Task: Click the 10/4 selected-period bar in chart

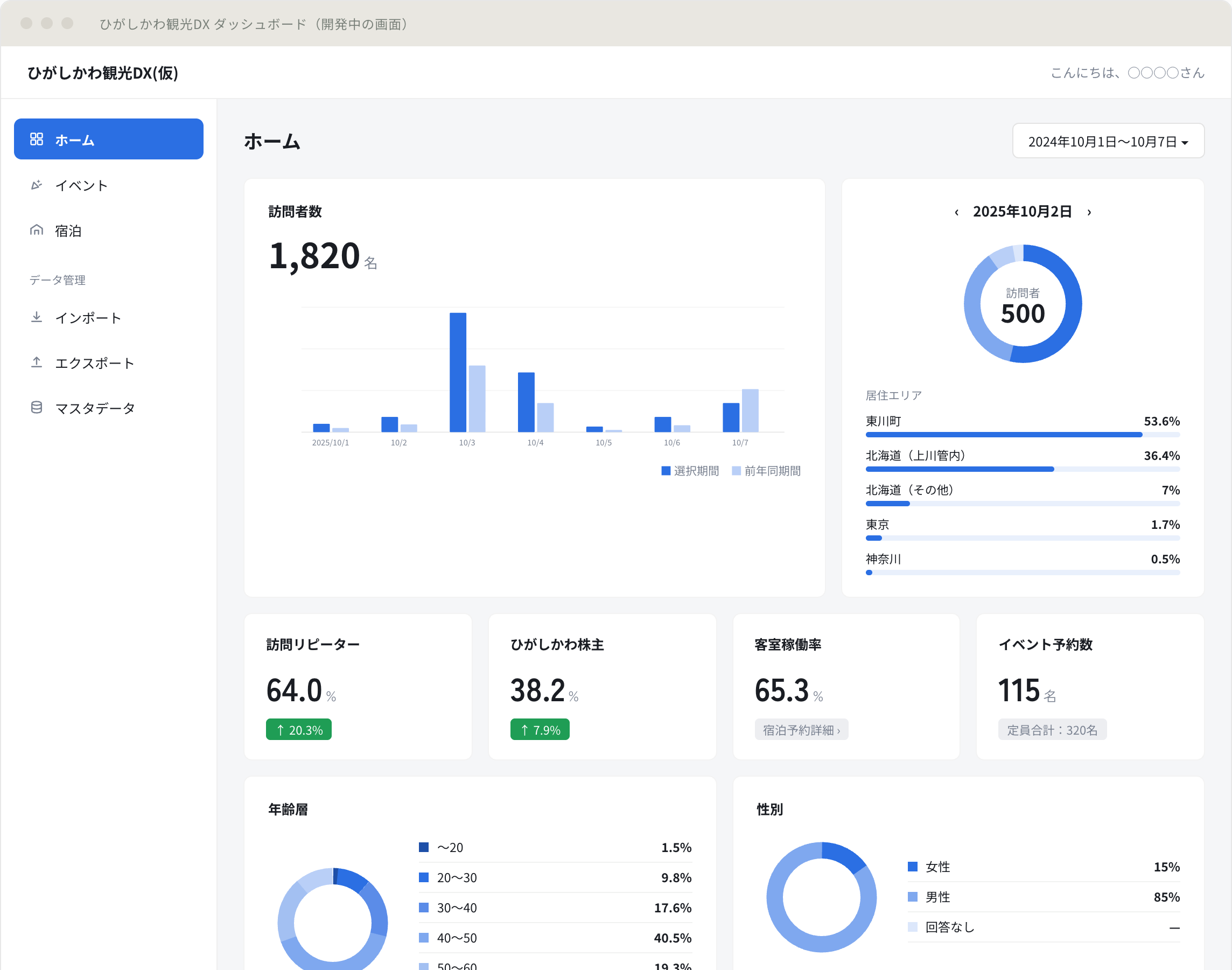Action: [x=526, y=402]
